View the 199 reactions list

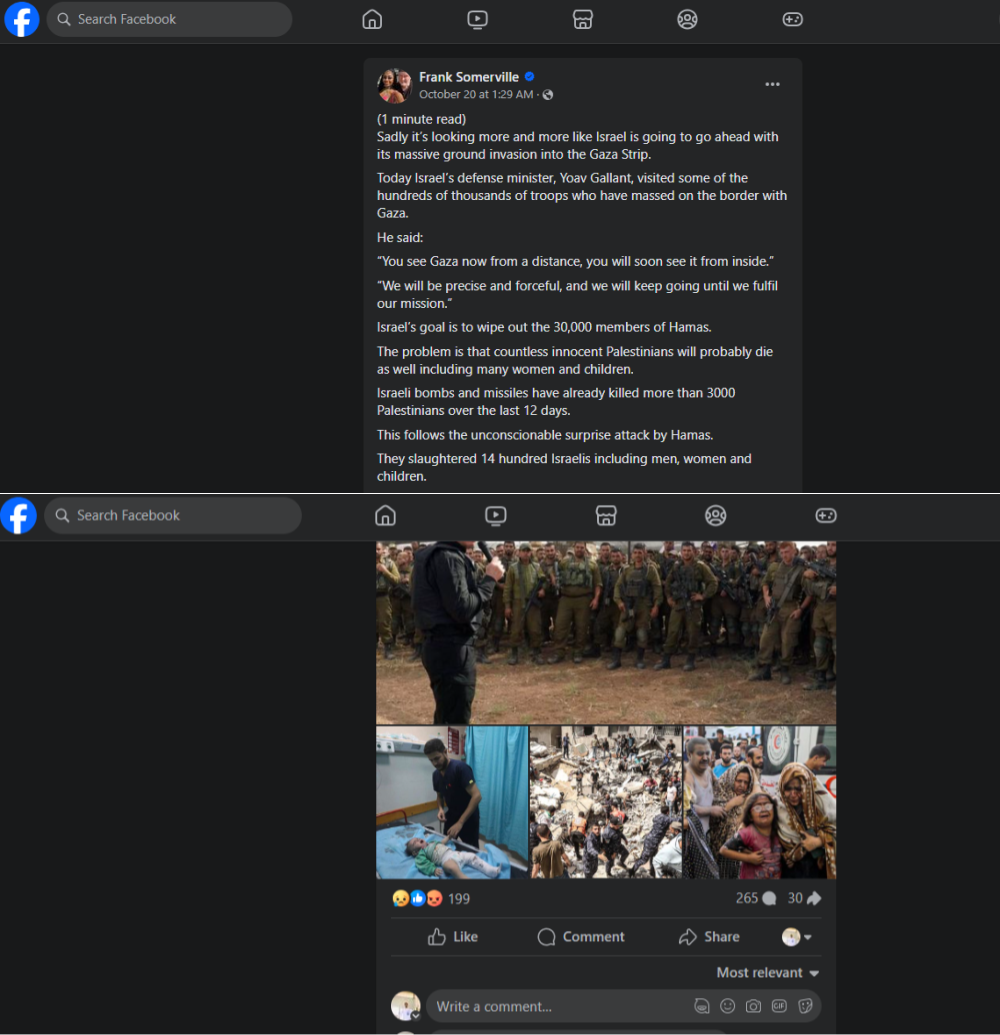pos(459,899)
